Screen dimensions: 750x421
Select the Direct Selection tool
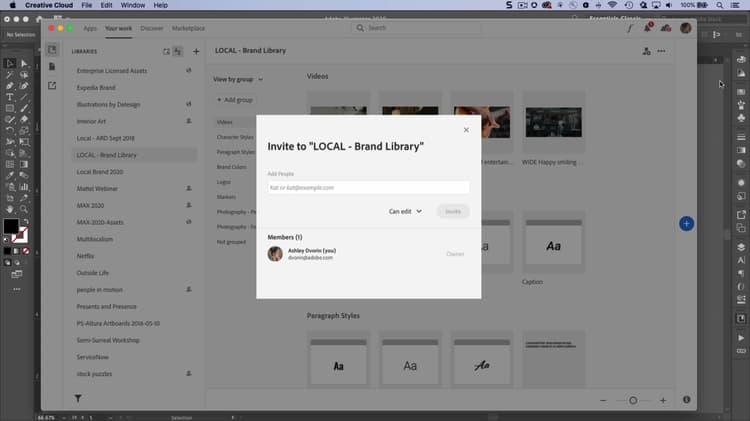24,63
